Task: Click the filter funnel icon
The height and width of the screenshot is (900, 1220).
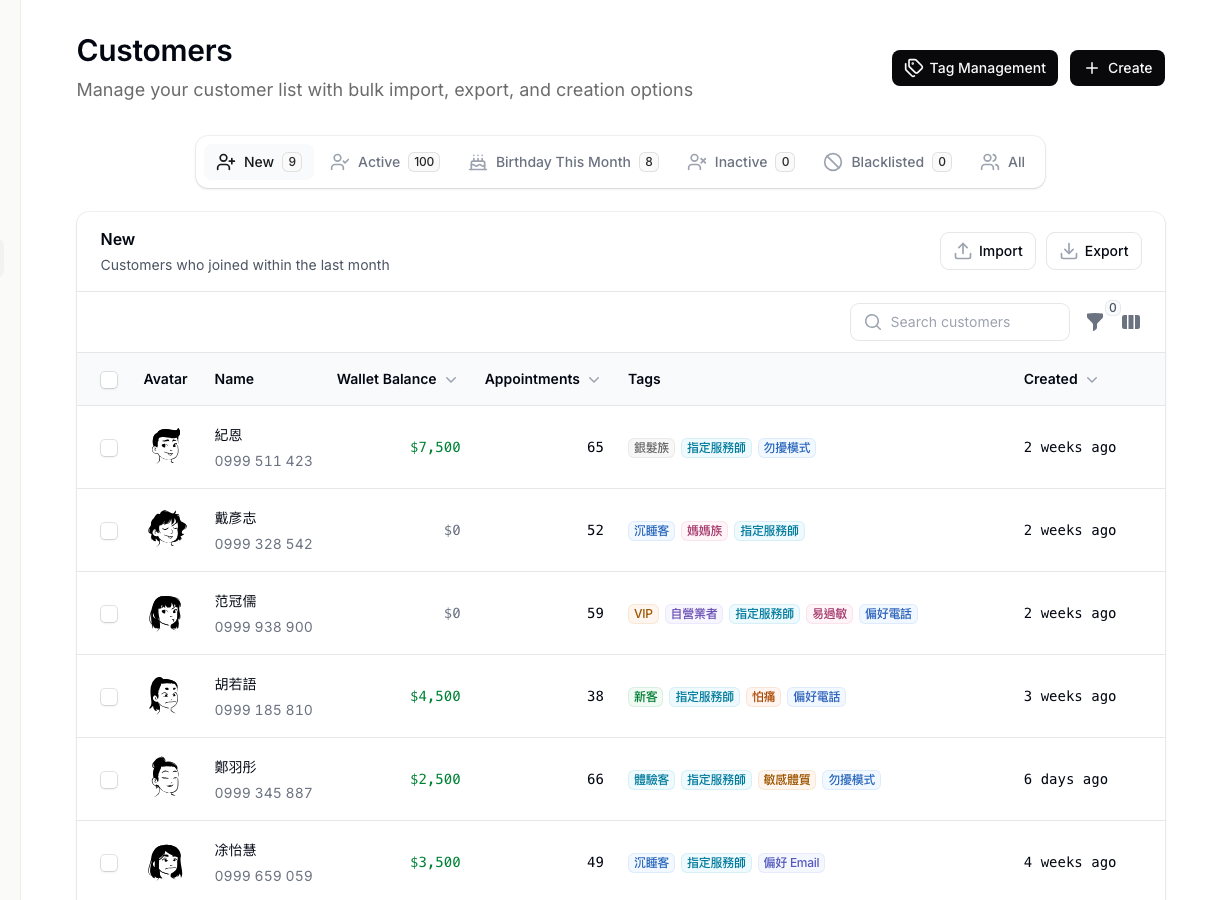Action: pyautogui.click(x=1095, y=322)
